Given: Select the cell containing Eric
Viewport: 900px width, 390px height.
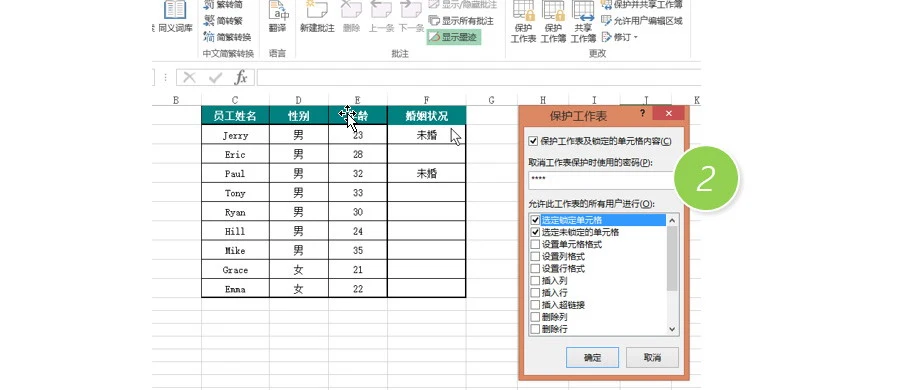Looking at the screenshot, I should click(235, 155).
